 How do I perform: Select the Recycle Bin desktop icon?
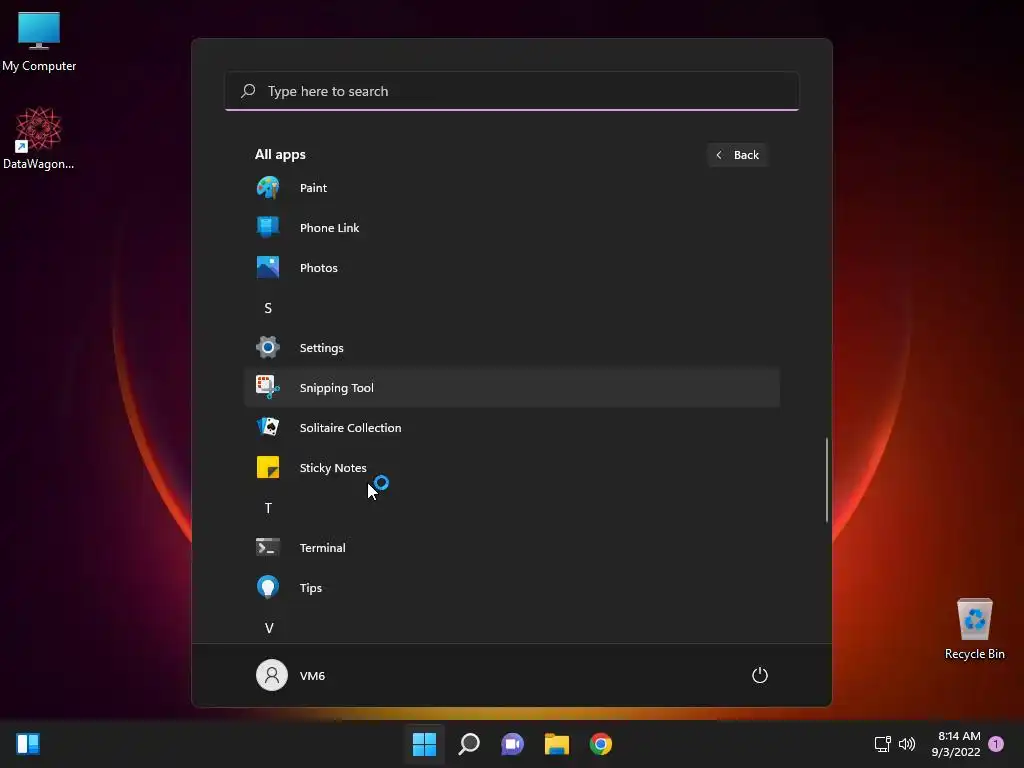974,629
